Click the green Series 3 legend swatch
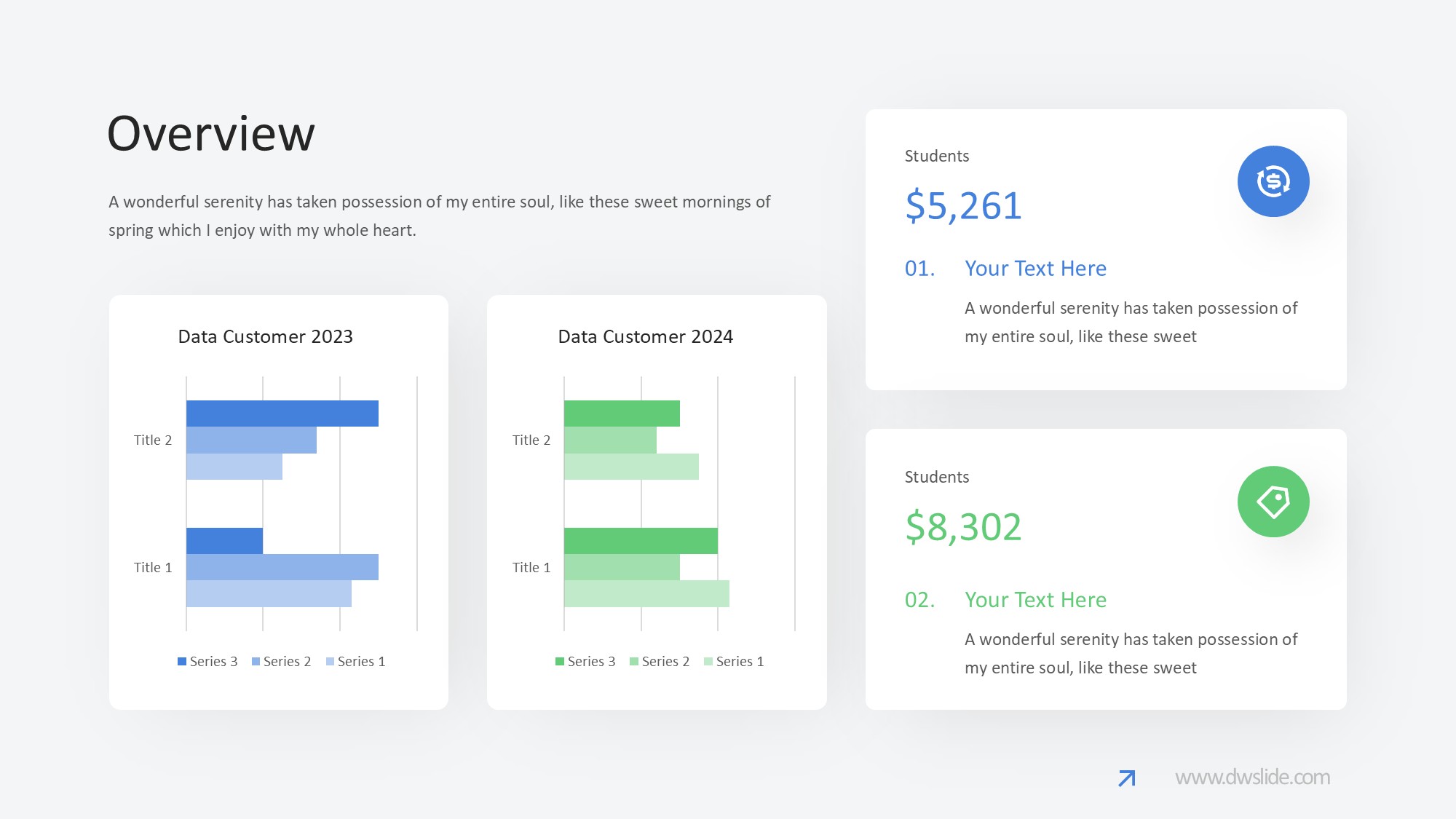Screen dimensions: 1456x819 [560, 662]
